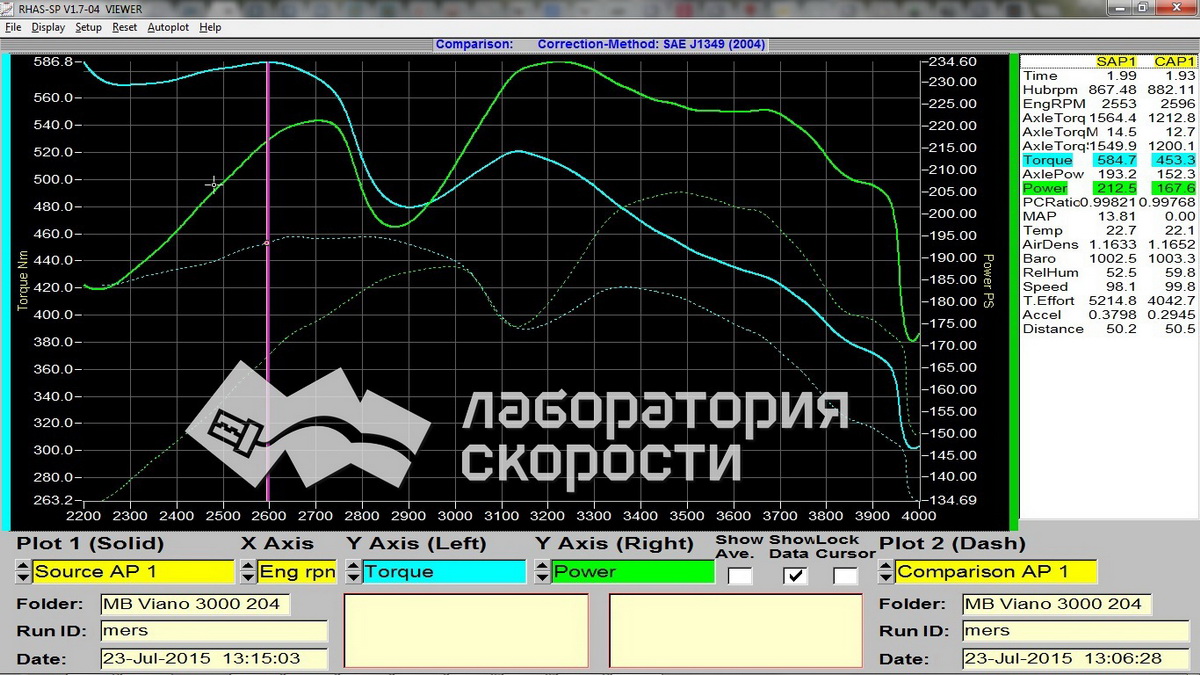The height and width of the screenshot is (675, 1200).
Task: Open the Help menu
Action: 210,27
